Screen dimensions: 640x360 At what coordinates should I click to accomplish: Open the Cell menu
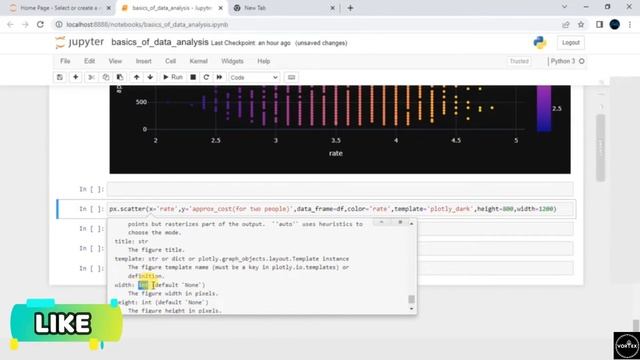pos(171,61)
